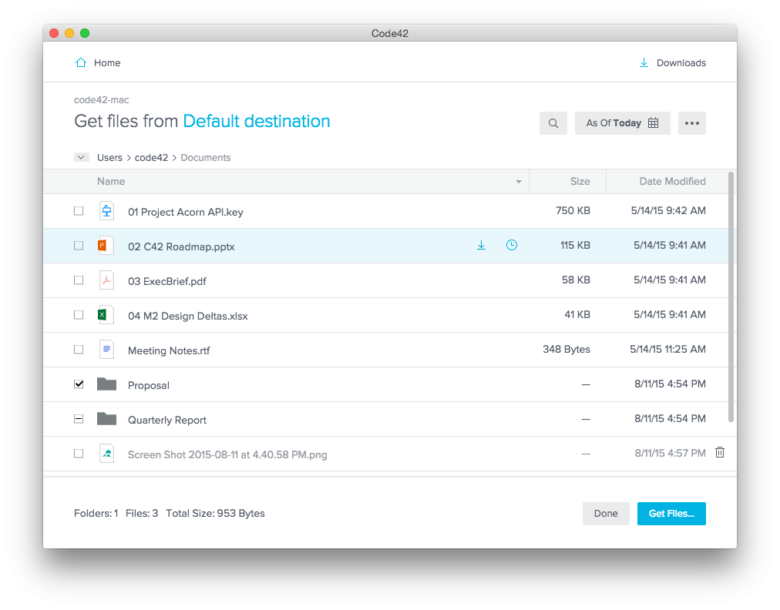Download 02 C42 Roadmap.pptx via arrow icon
Image resolution: width=780 pixels, height=610 pixels.
click(x=481, y=245)
